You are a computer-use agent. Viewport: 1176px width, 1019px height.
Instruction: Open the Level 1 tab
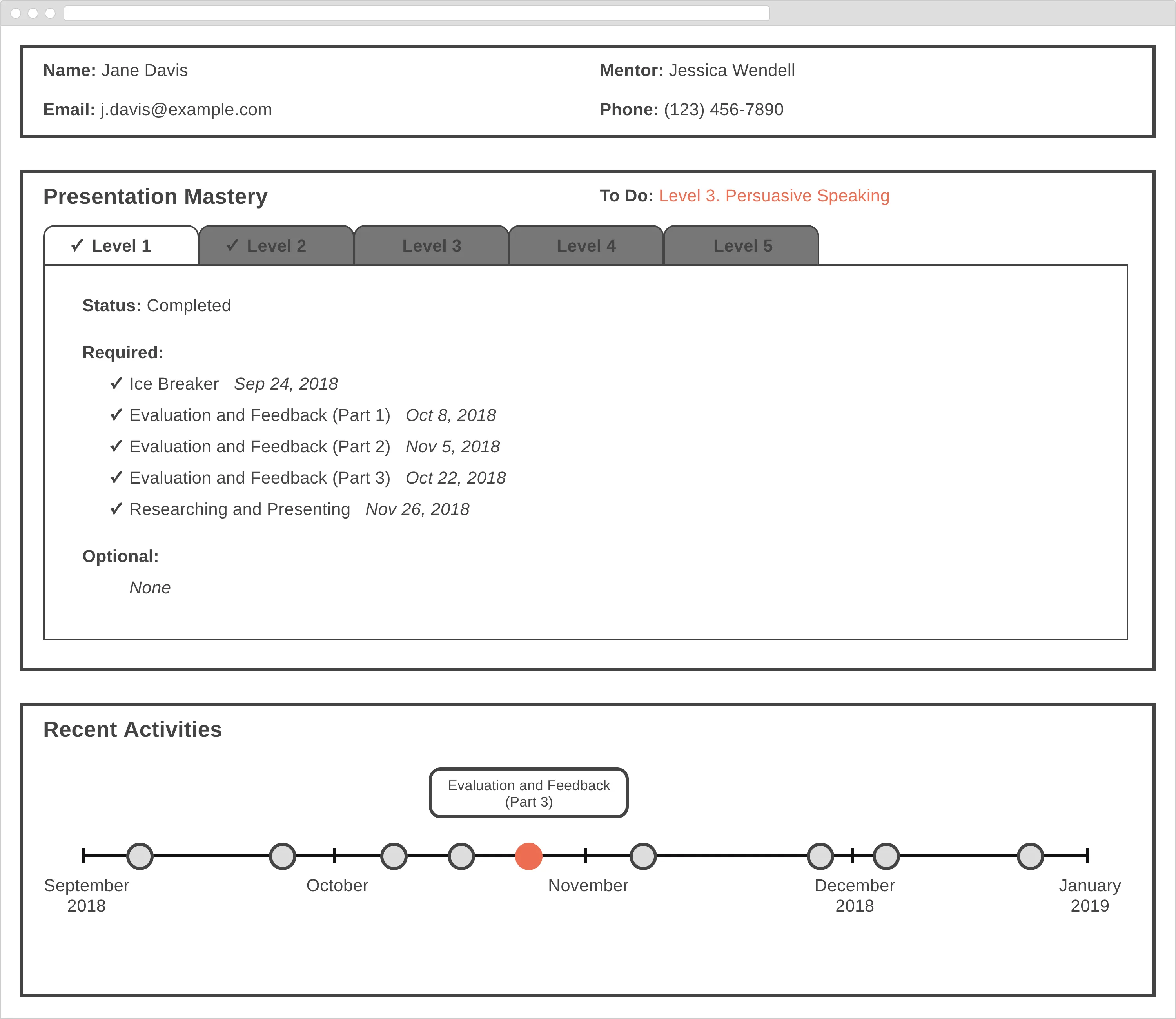(121, 246)
